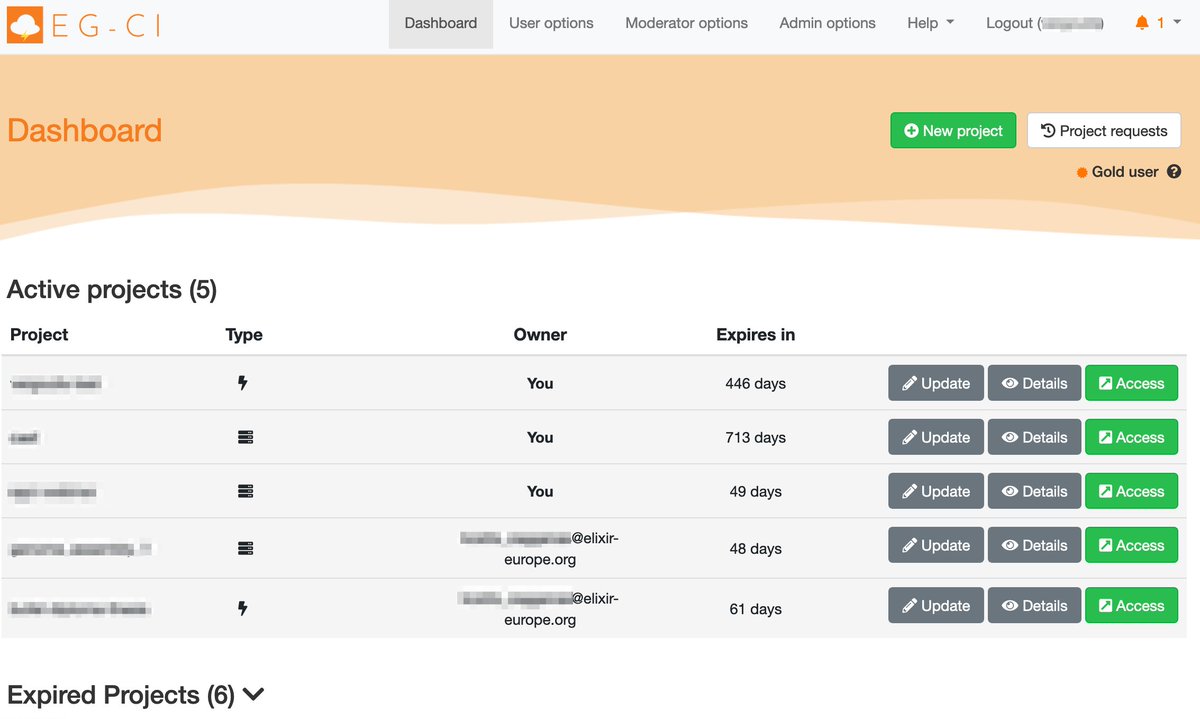Click the Gold user label

pos(1125,172)
